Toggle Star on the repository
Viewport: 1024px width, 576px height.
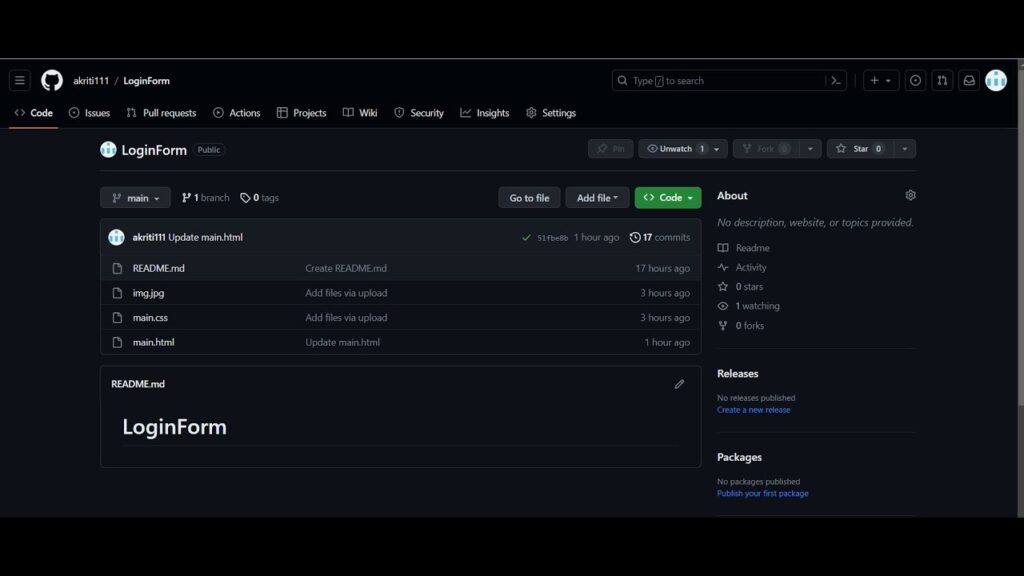[859, 149]
